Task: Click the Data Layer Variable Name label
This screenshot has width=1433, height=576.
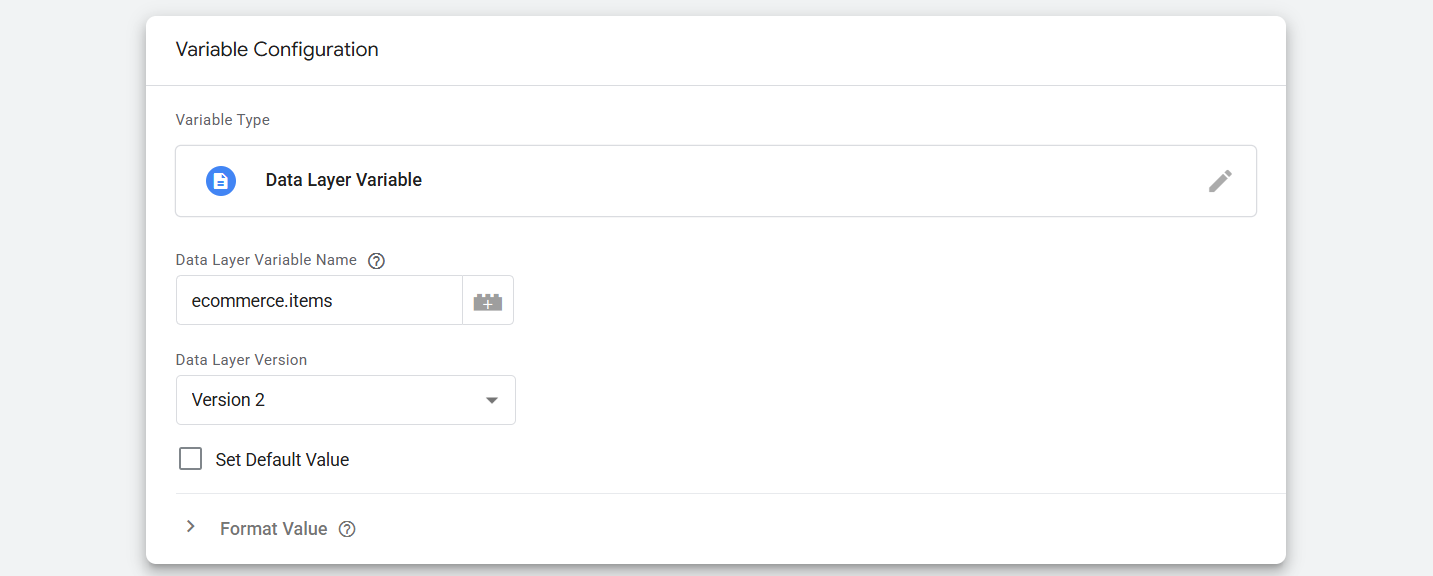Action: click(266, 260)
